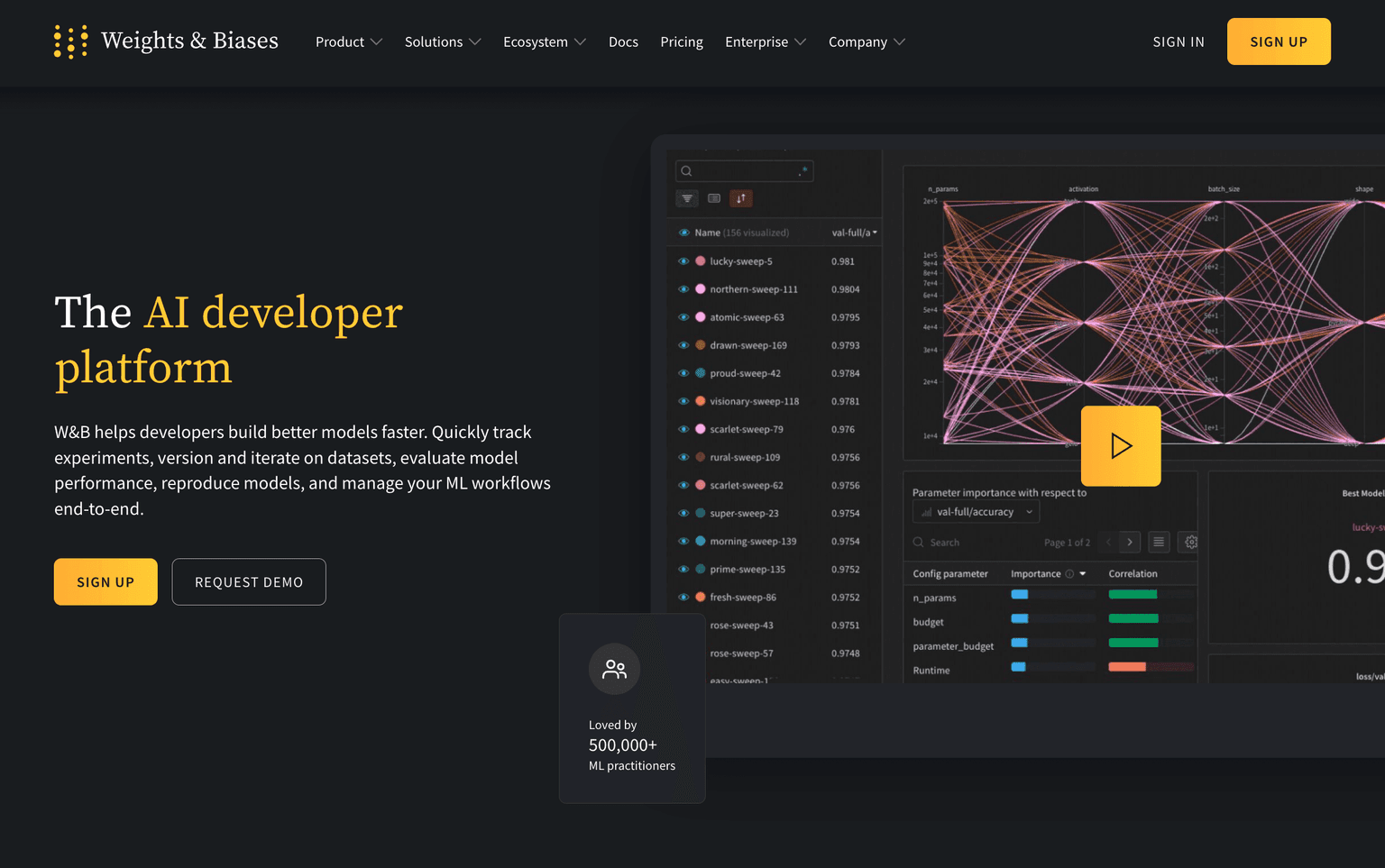
Task: Expand the Product menu
Action: 349,41
